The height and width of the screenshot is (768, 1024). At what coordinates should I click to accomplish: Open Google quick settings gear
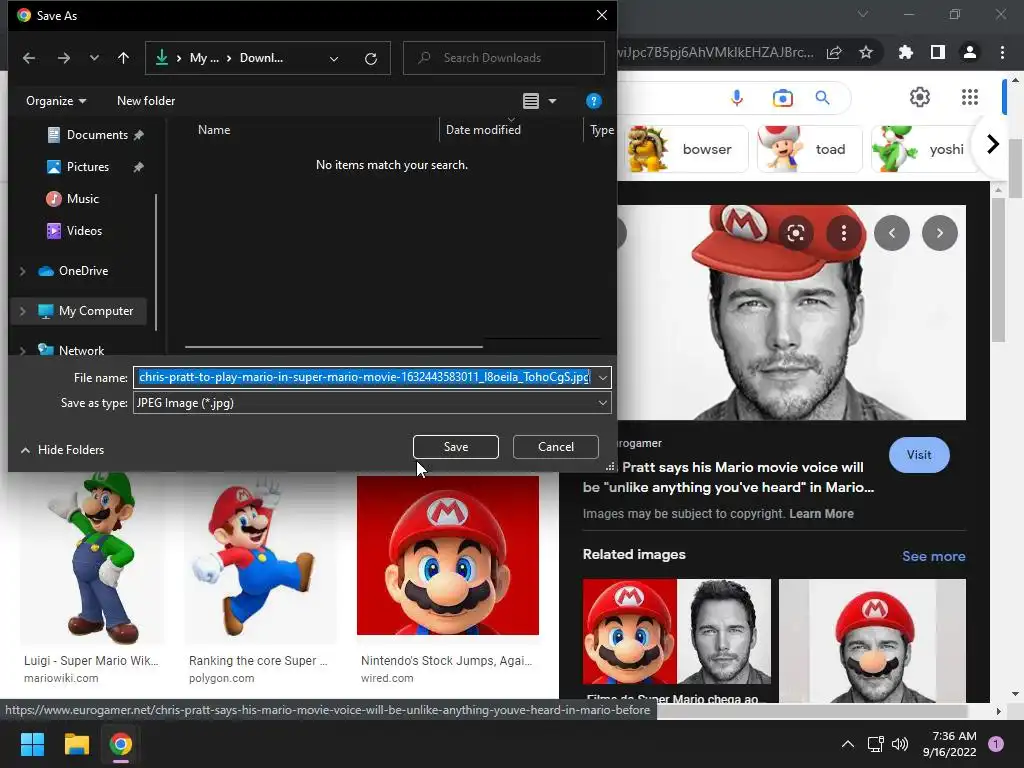pyautogui.click(x=920, y=97)
